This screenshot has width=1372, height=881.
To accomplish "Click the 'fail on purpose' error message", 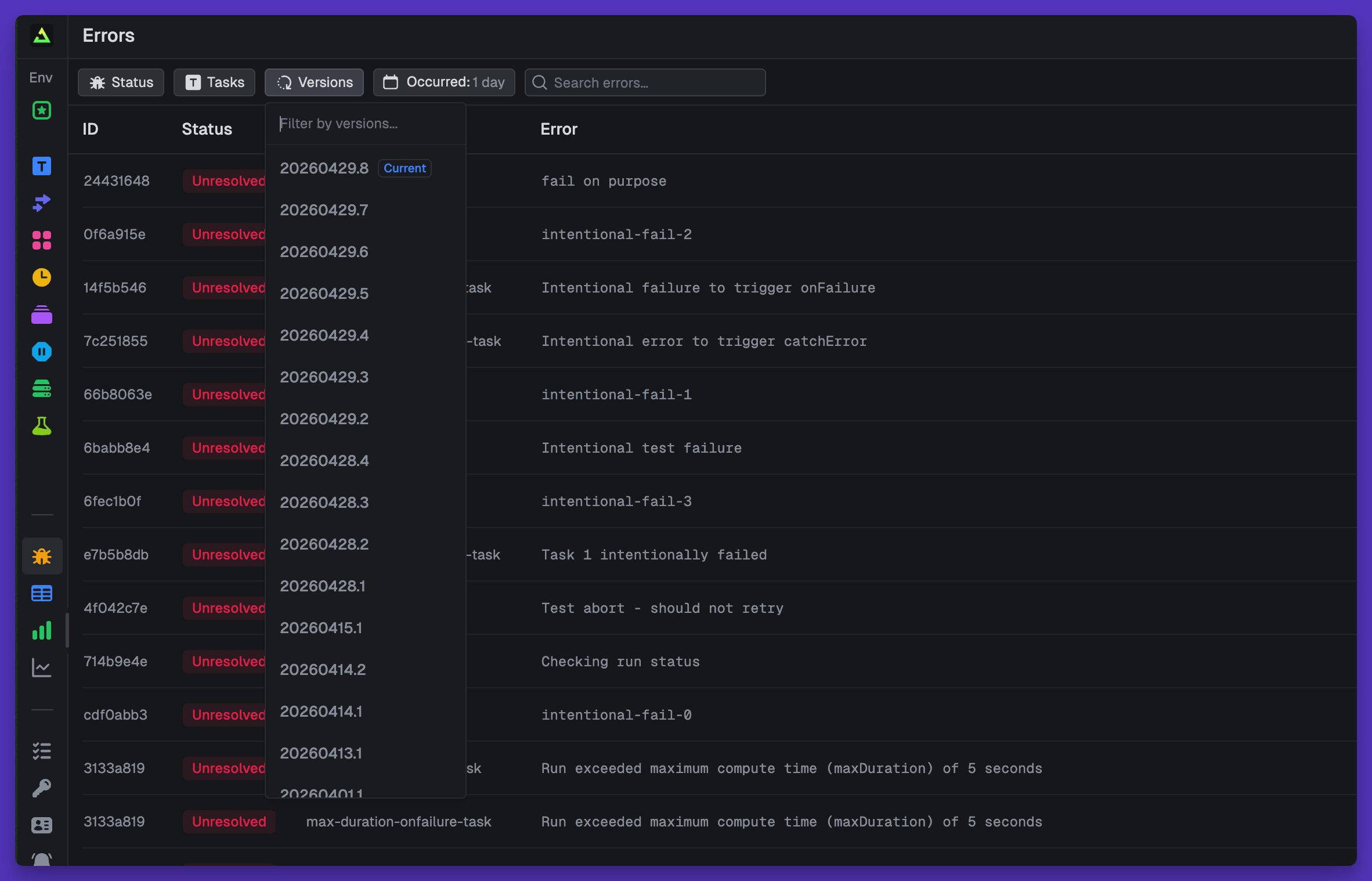I will [x=604, y=181].
